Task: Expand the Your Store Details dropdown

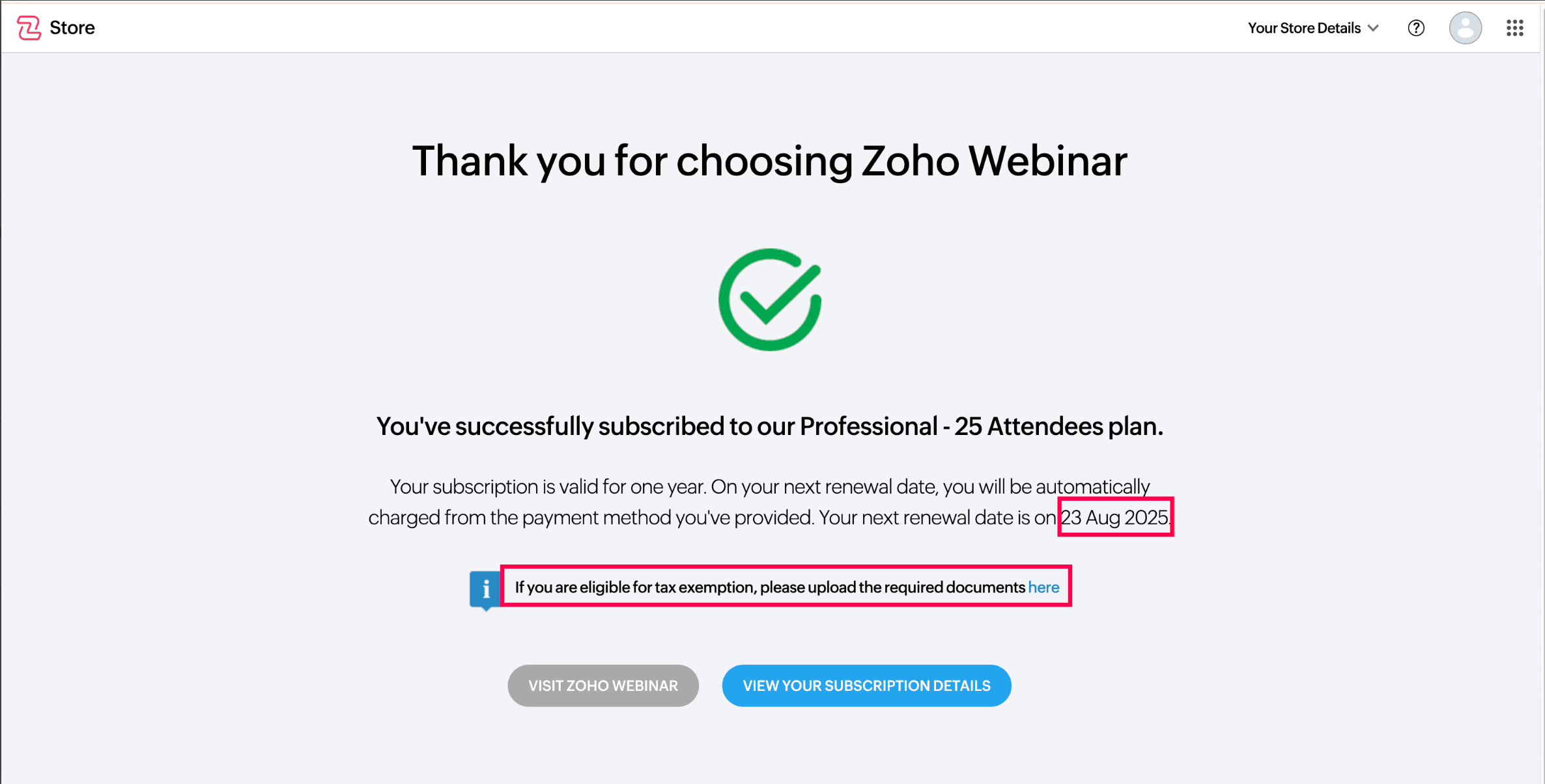Action: coord(1304,28)
